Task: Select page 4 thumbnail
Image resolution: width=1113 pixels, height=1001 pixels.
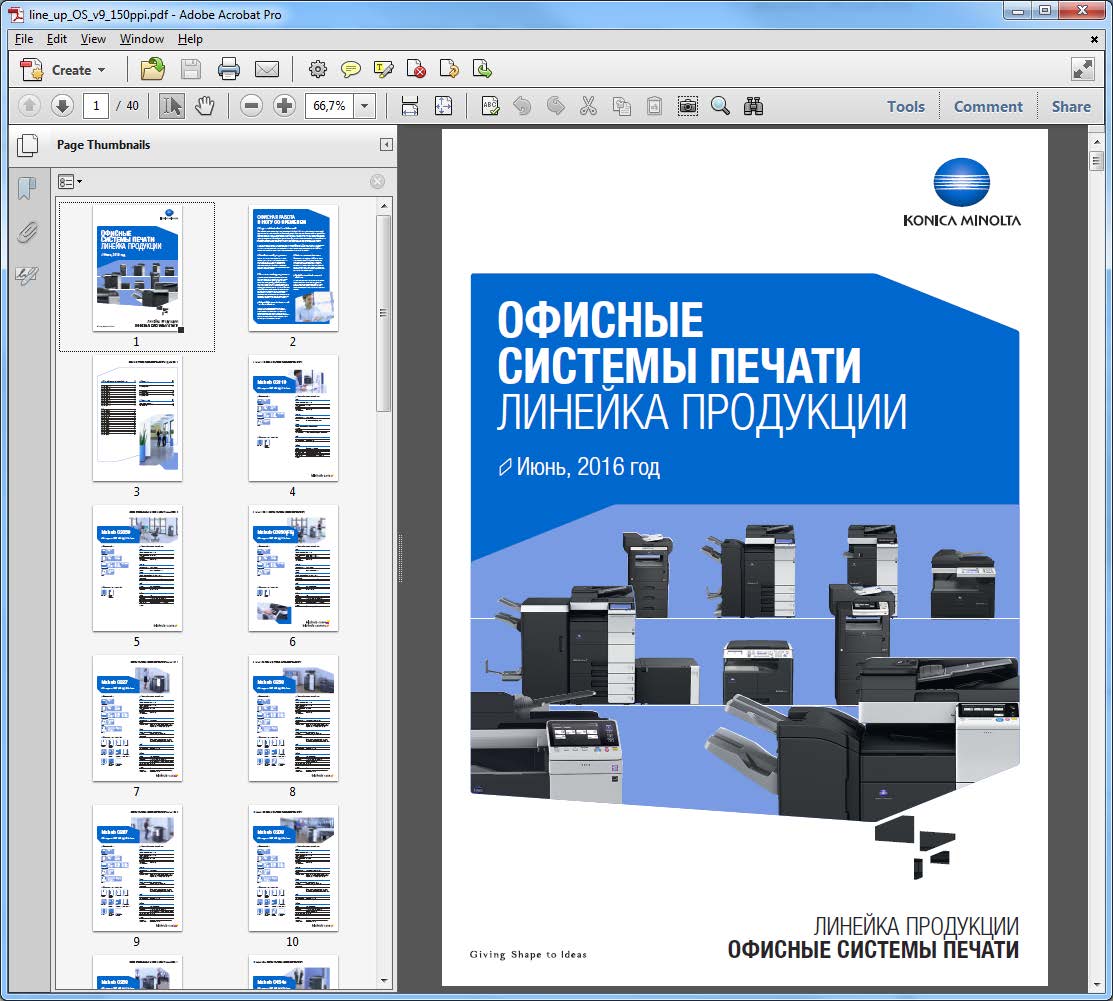Action: 293,419
